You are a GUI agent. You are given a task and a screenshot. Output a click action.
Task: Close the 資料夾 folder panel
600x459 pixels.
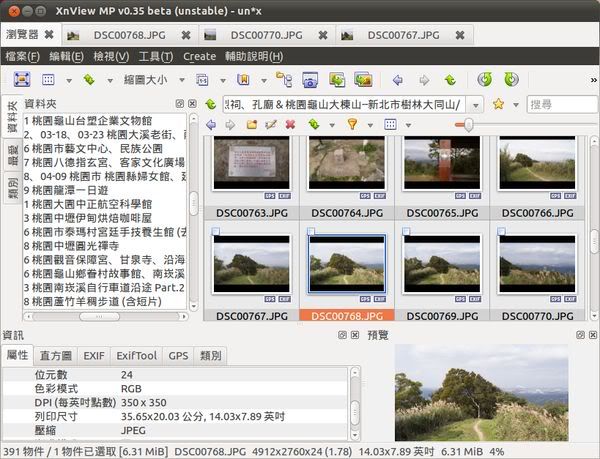[192, 104]
